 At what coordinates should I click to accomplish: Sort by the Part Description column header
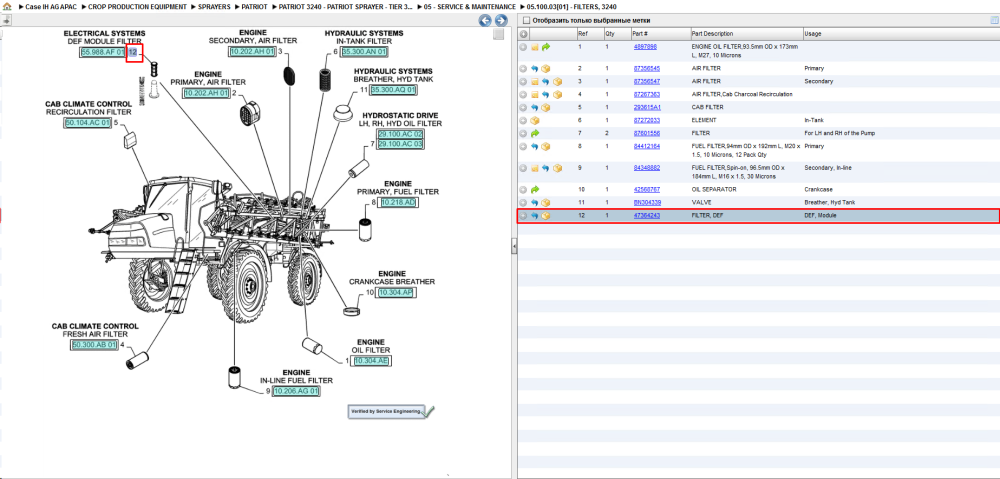712,34
